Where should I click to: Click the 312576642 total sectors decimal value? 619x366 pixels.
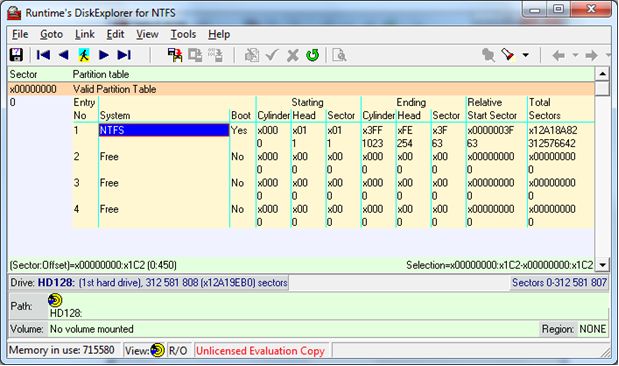[x=552, y=143]
